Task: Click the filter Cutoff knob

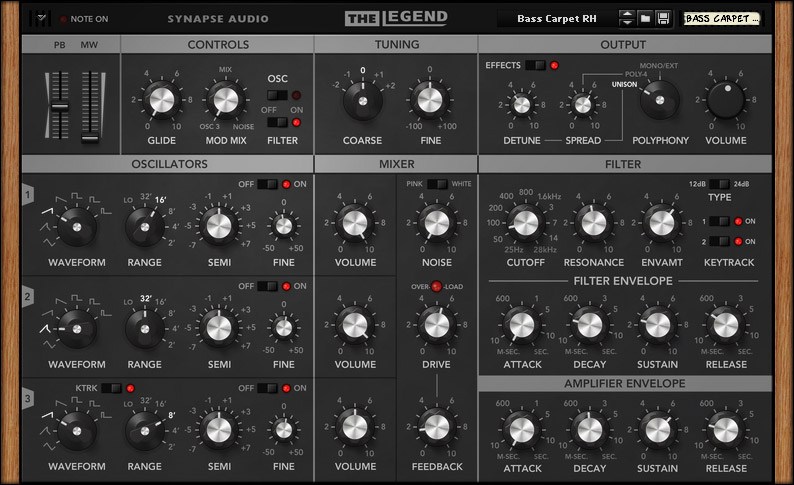Action: point(523,221)
